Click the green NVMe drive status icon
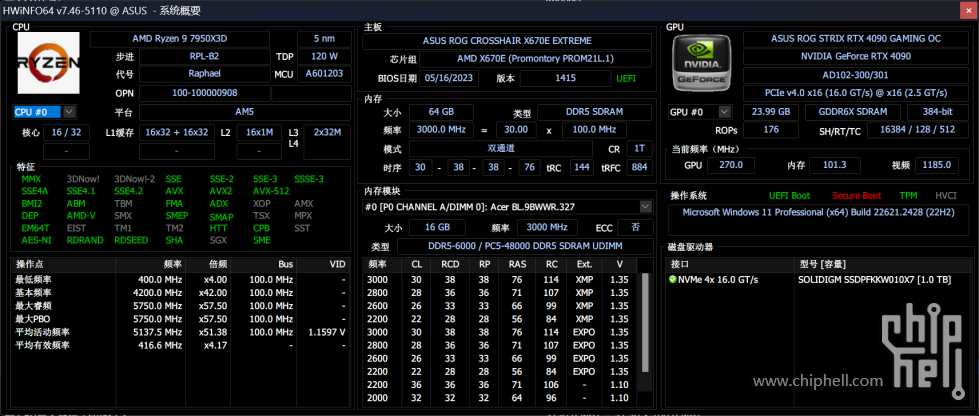979x416 pixels. pos(672,279)
